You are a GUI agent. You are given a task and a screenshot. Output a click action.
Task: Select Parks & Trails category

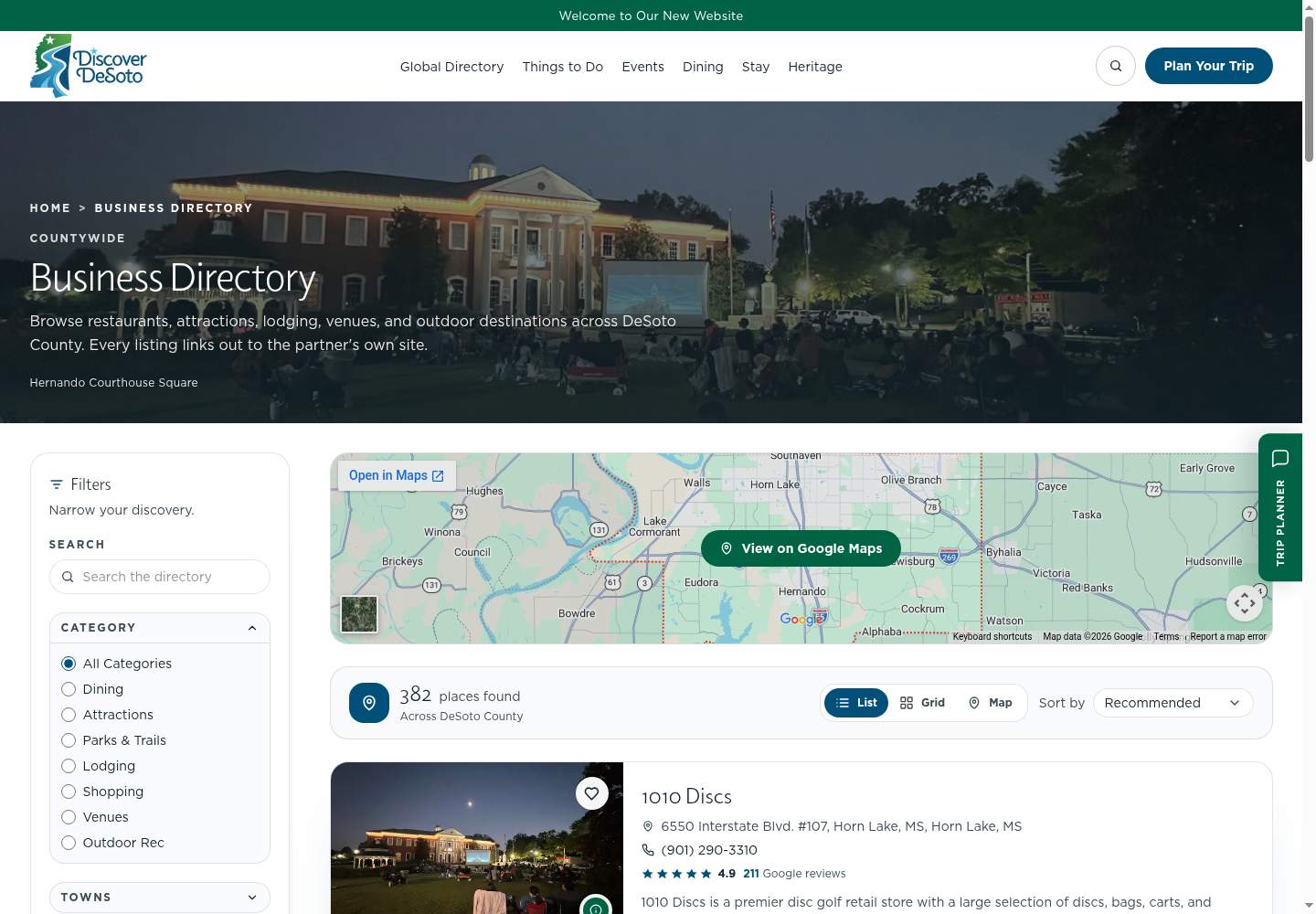point(69,740)
